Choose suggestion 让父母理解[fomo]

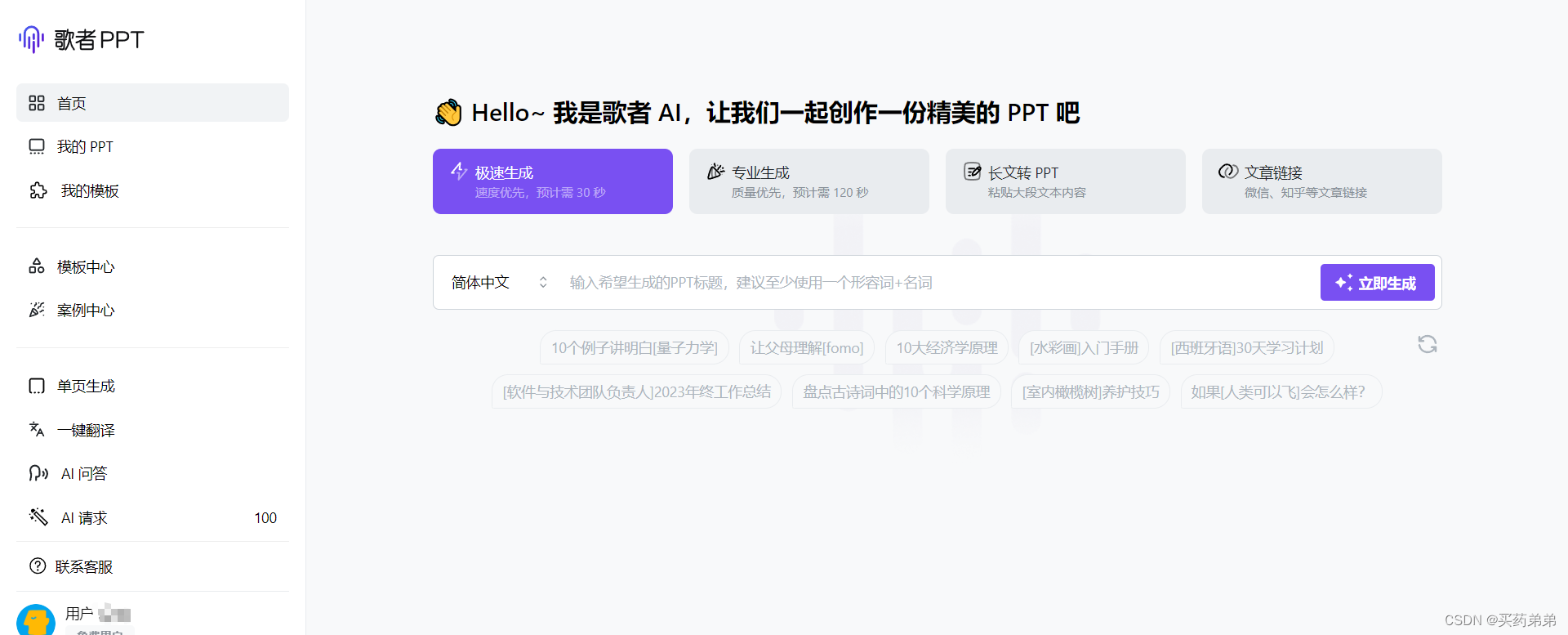pyautogui.click(x=807, y=347)
